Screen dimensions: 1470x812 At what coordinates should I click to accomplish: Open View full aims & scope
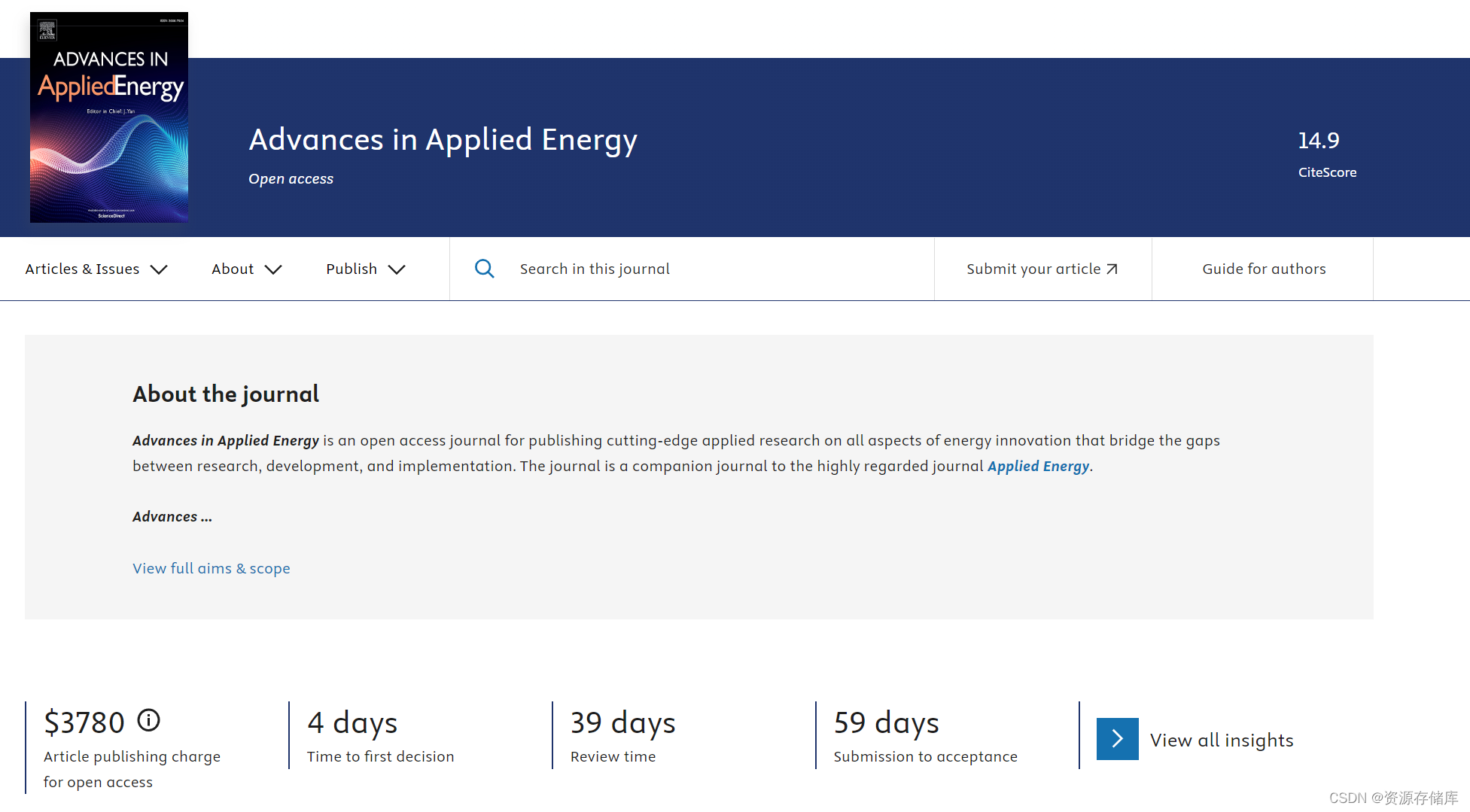pyautogui.click(x=212, y=568)
